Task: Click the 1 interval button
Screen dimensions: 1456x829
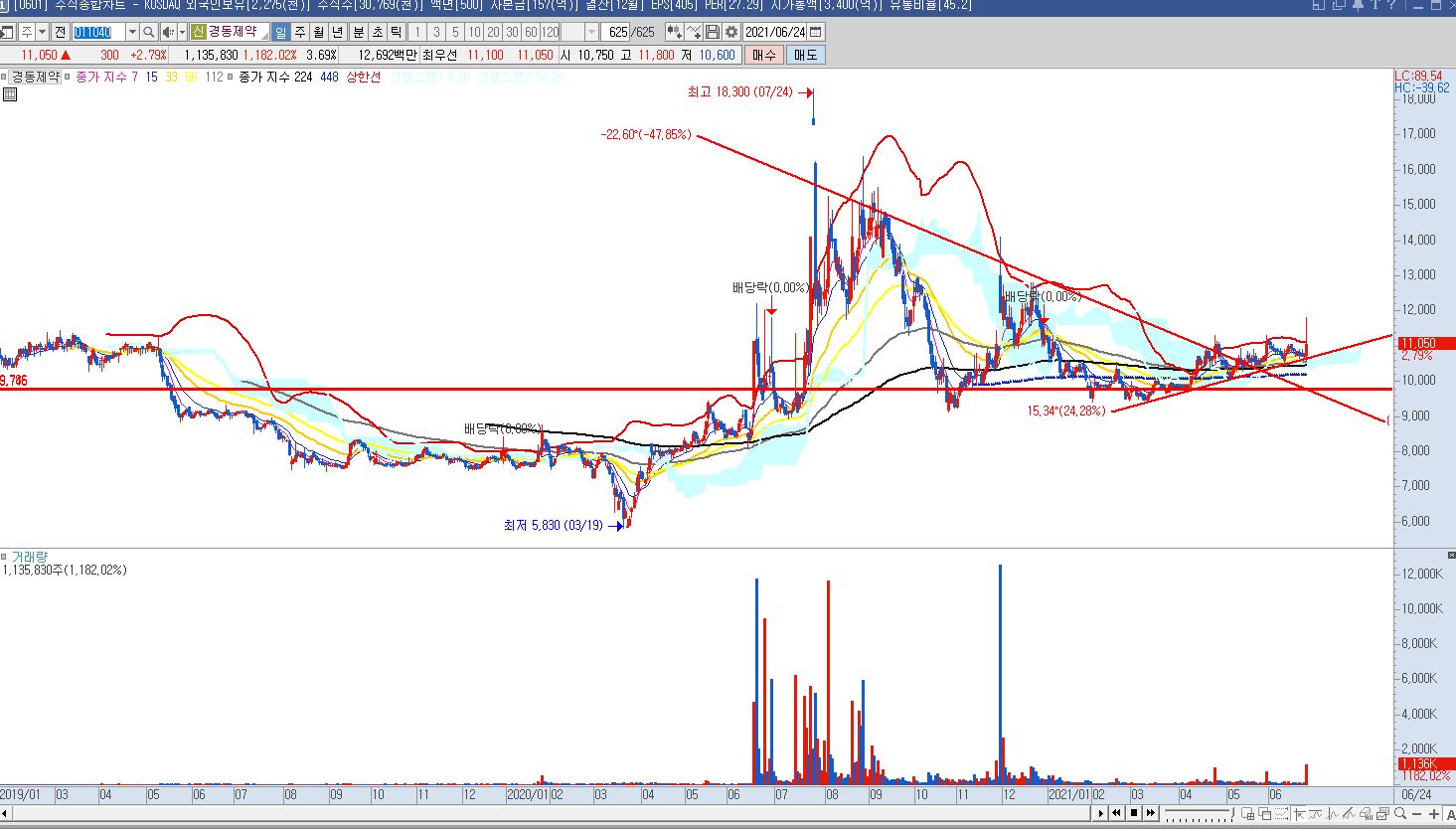Action: pyautogui.click(x=417, y=32)
